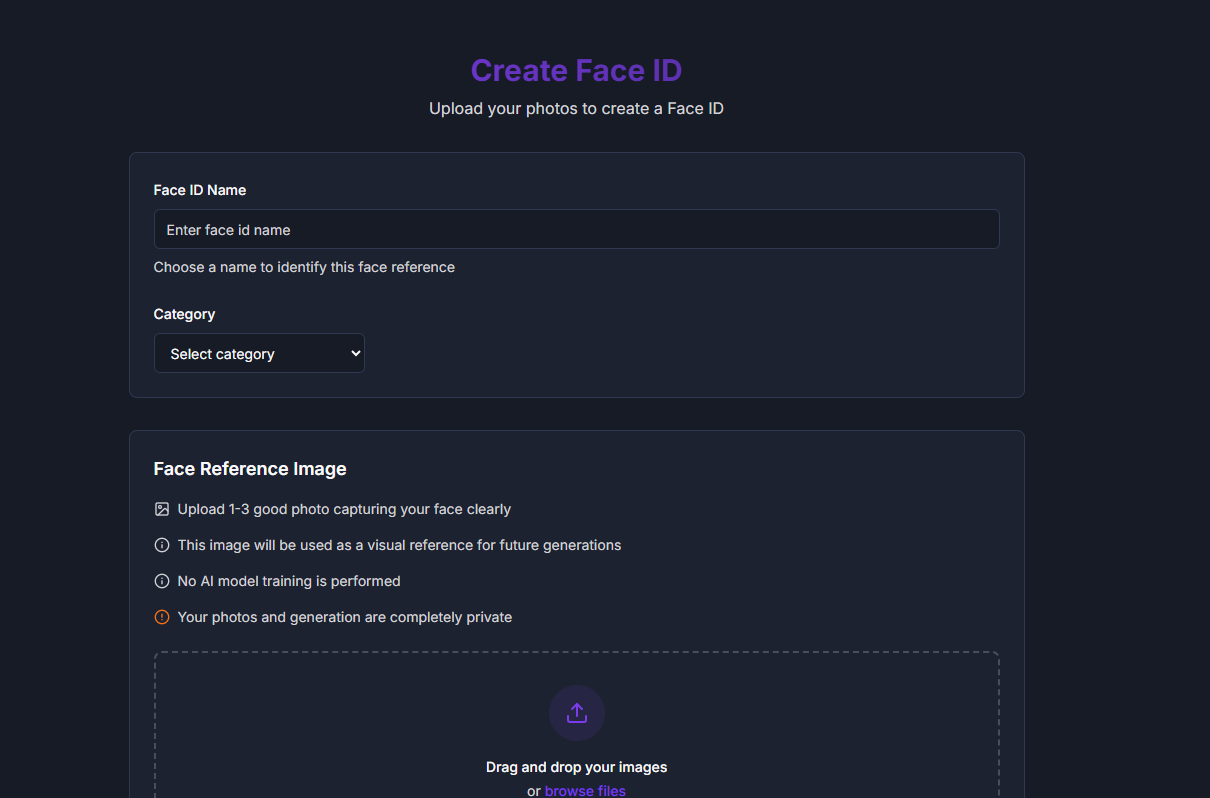1210x798 pixels.
Task: Click the Face Reference Image section heading
Action: click(250, 469)
